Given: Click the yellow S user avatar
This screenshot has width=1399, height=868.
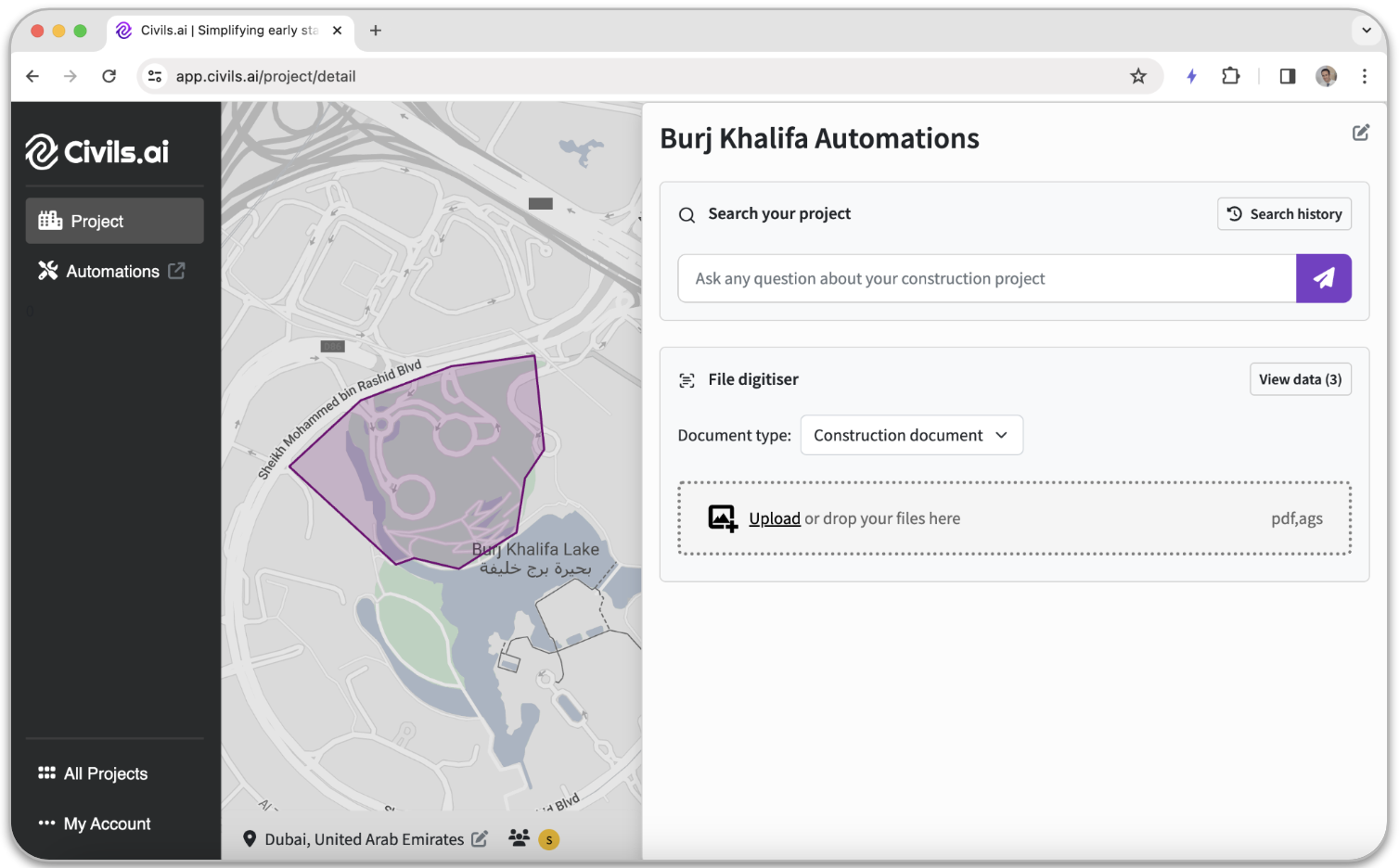Looking at the screenshot, I should [x=549, y=839].
